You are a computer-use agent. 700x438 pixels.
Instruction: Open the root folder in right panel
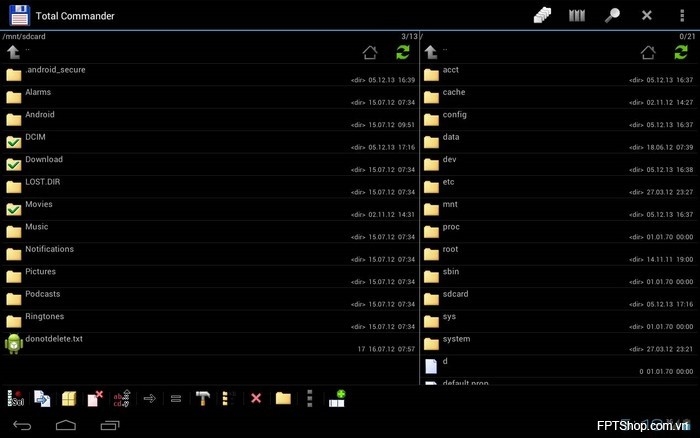pos(559,254)
